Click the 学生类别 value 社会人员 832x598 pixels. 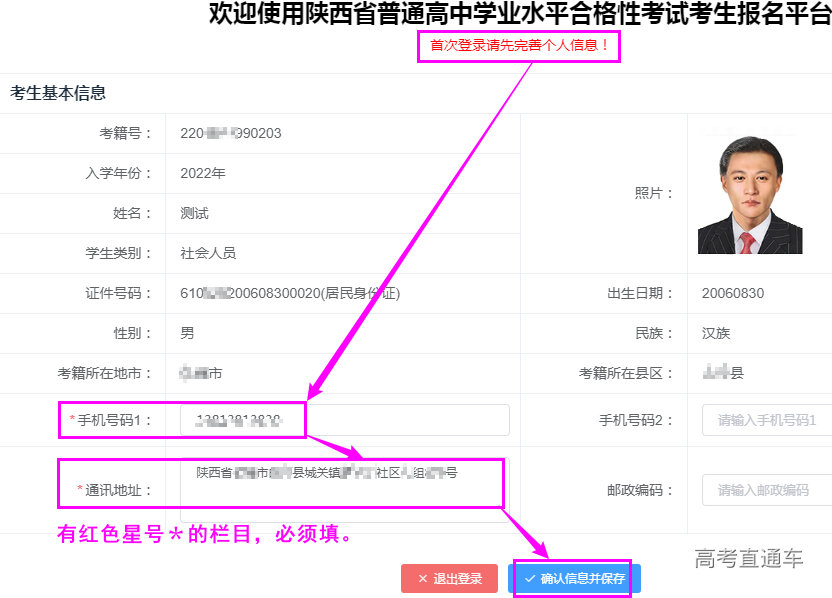point(208,253)
